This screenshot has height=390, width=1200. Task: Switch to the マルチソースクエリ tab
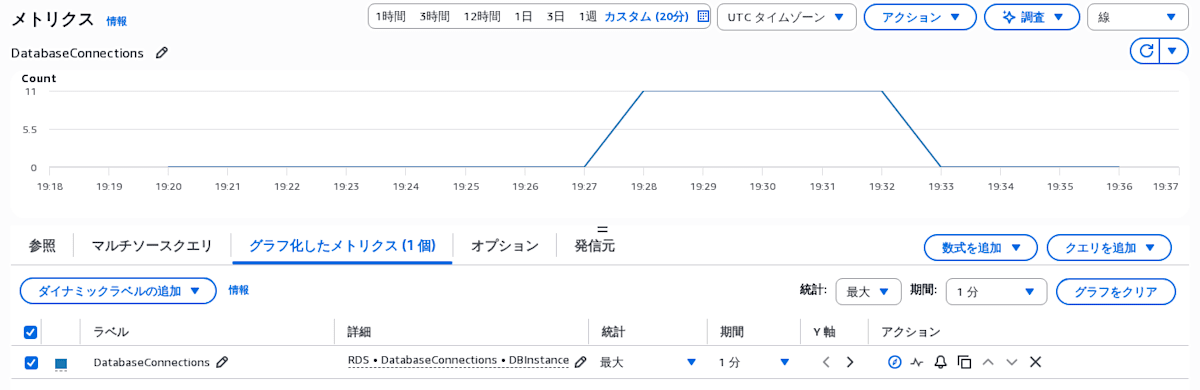(x=152, y=246)
